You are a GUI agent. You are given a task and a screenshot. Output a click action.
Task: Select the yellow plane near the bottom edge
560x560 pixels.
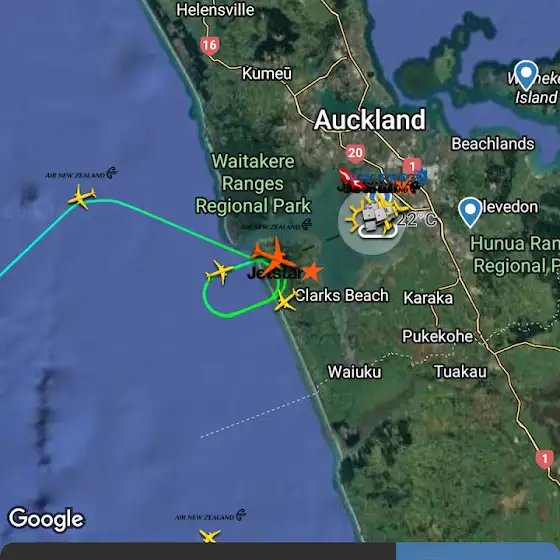pyautogui.click(x=210, y=536)
